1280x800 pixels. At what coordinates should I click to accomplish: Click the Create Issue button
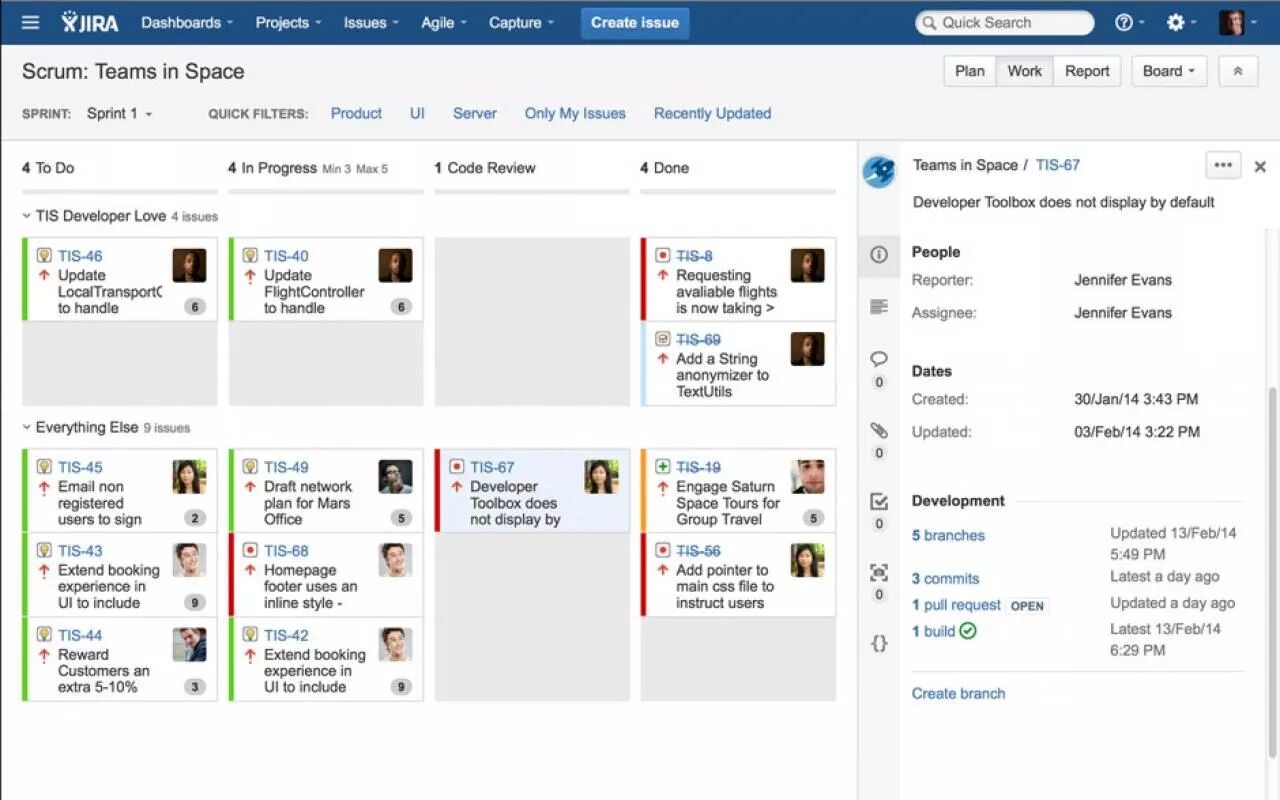(635, 22)
